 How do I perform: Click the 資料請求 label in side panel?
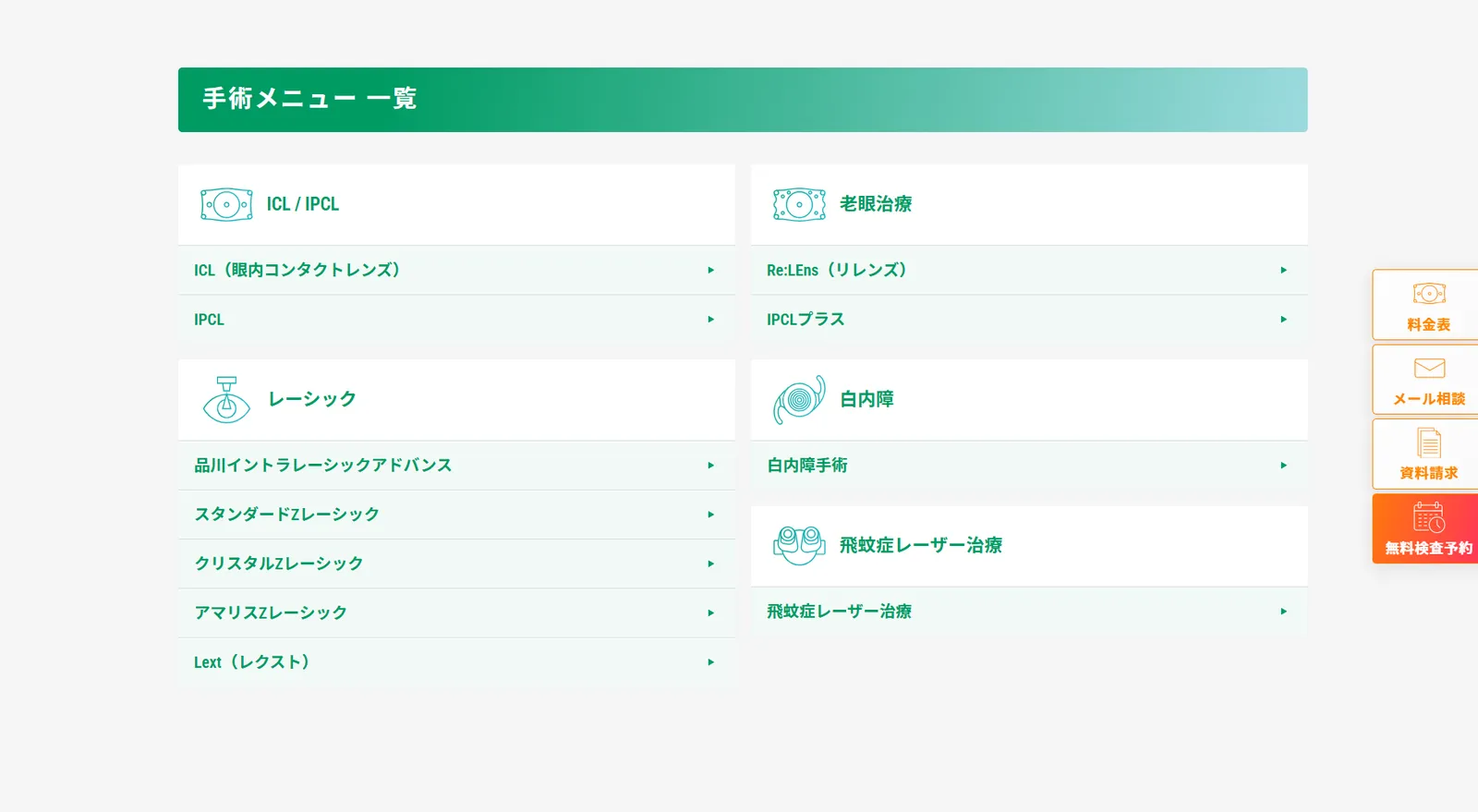click(1429, 473)
